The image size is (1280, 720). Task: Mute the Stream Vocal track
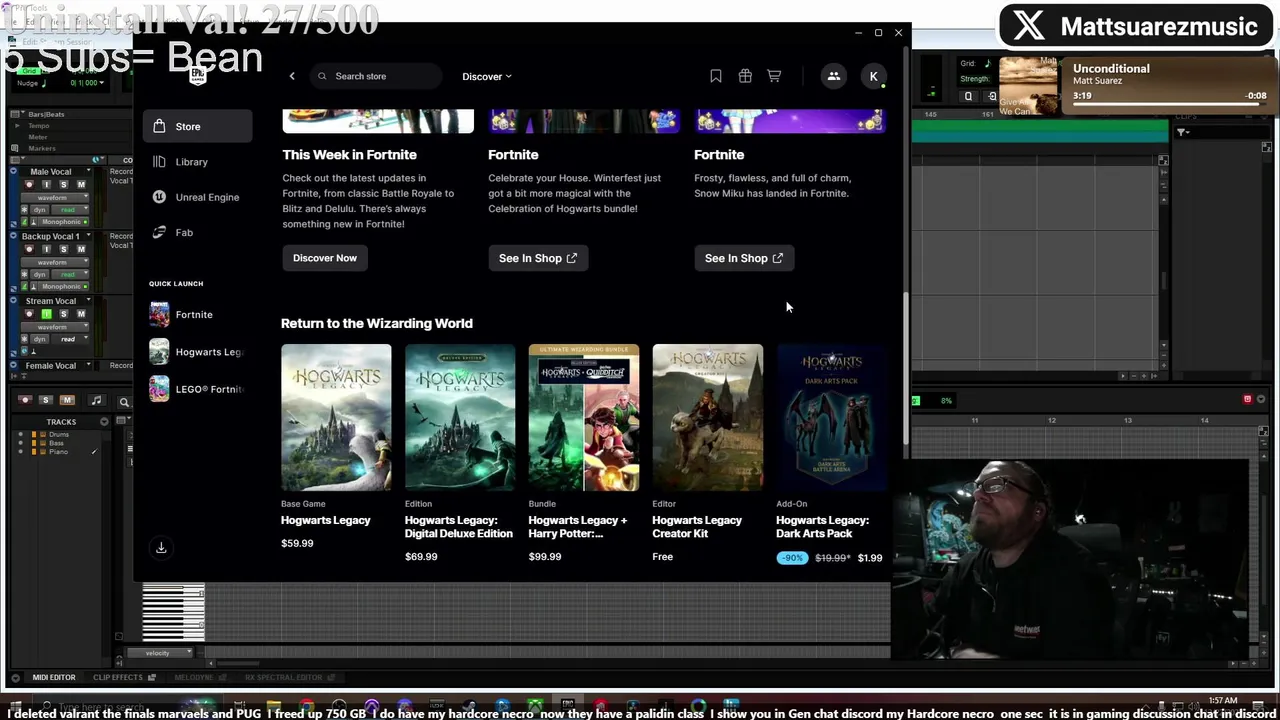tap(81, 314)
